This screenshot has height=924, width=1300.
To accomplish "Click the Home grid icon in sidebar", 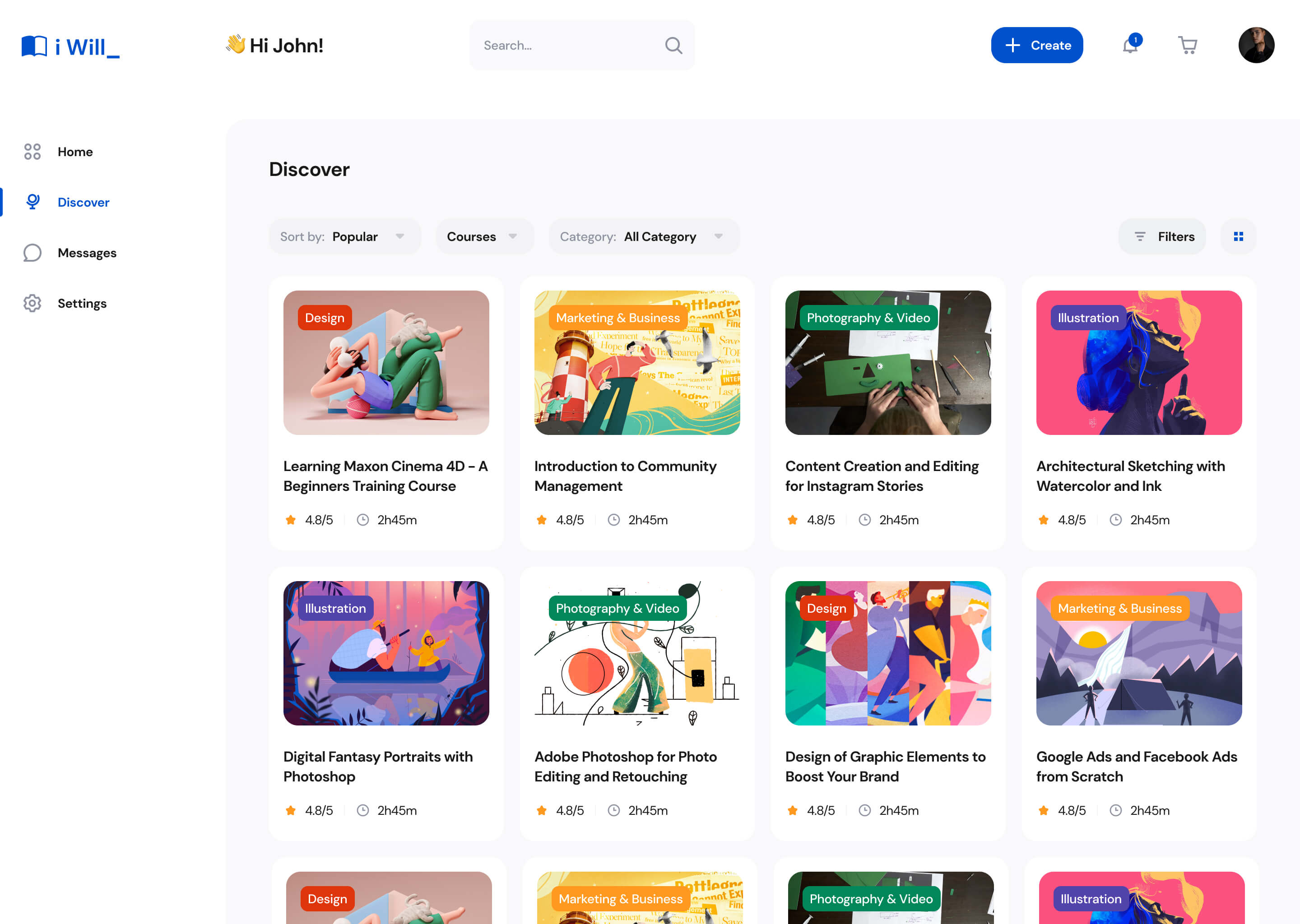I will coord(32,152).
